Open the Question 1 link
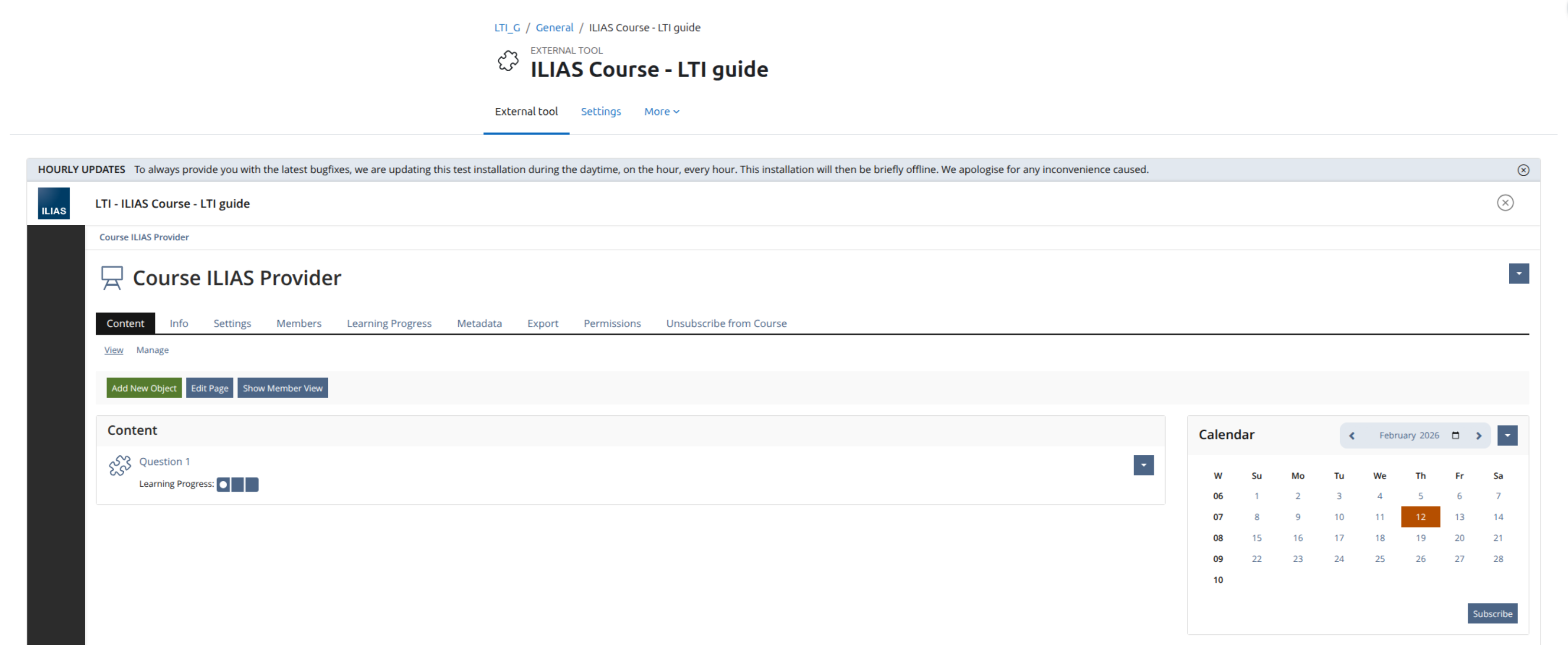This screenshot has height=645, width=1568. coord(165,462)
